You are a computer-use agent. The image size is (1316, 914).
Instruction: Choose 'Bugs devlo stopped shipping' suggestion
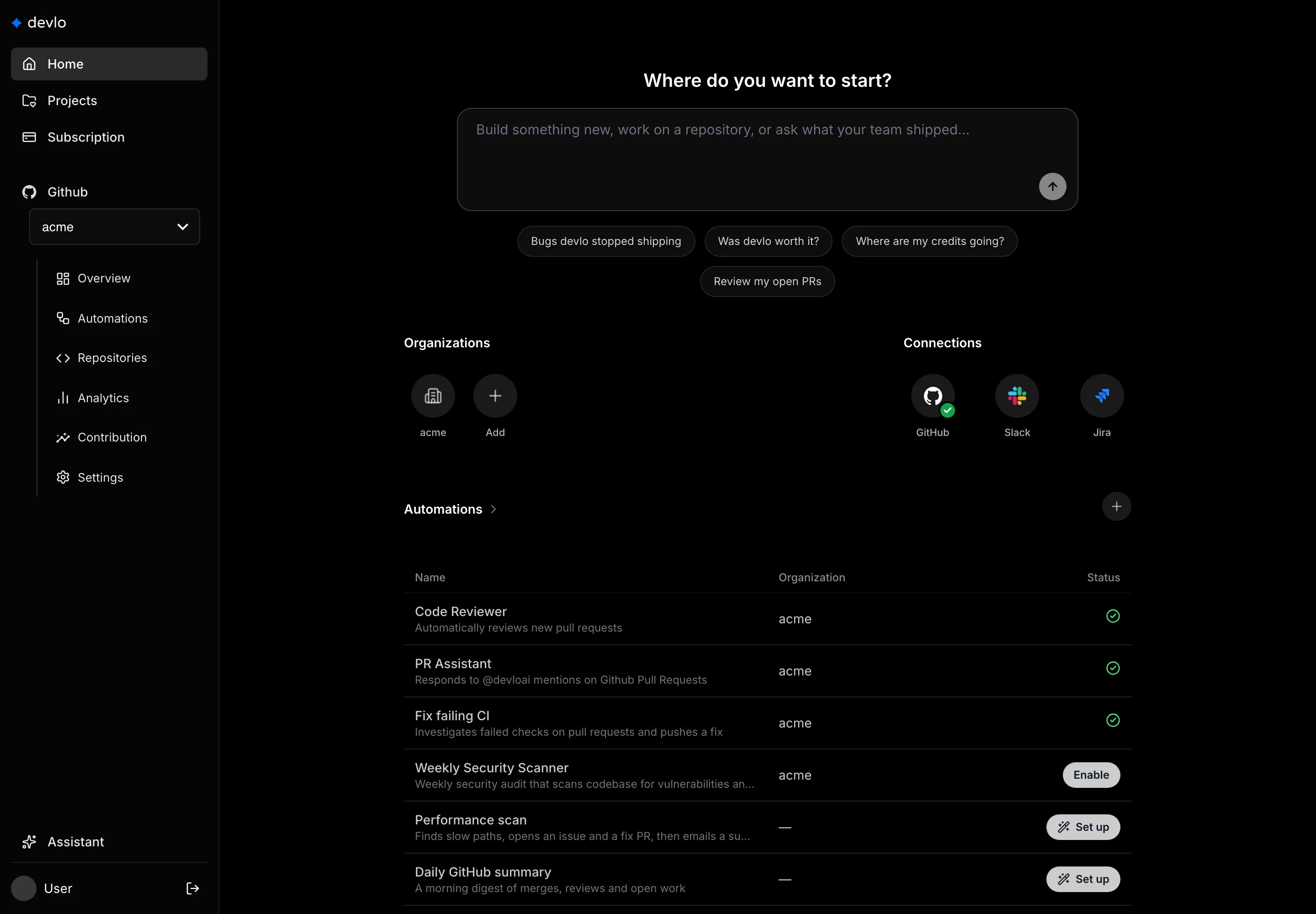[606, 241]
